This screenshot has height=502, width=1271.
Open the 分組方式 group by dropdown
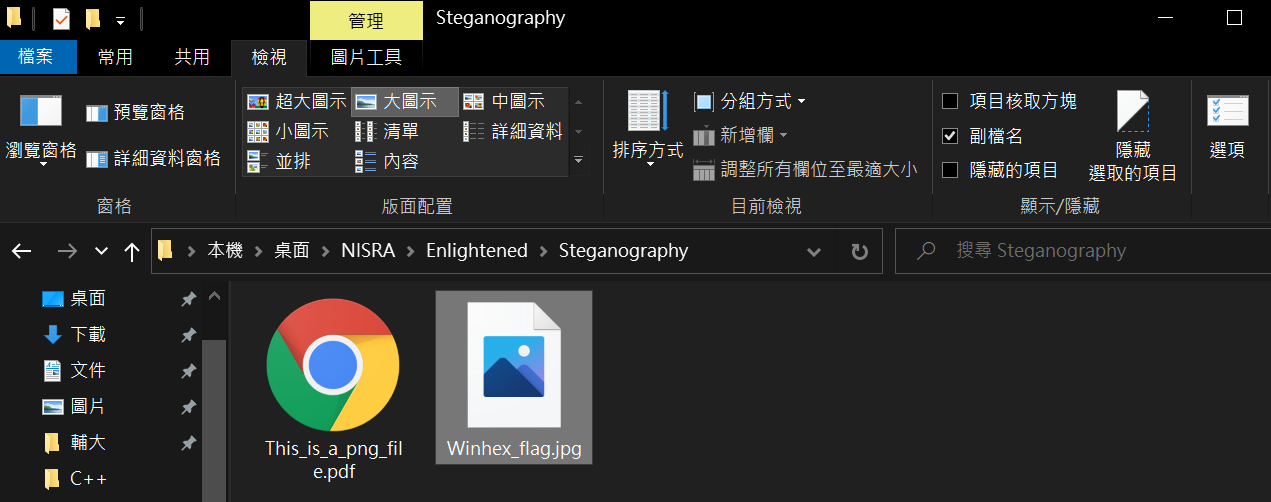[750, 101]
